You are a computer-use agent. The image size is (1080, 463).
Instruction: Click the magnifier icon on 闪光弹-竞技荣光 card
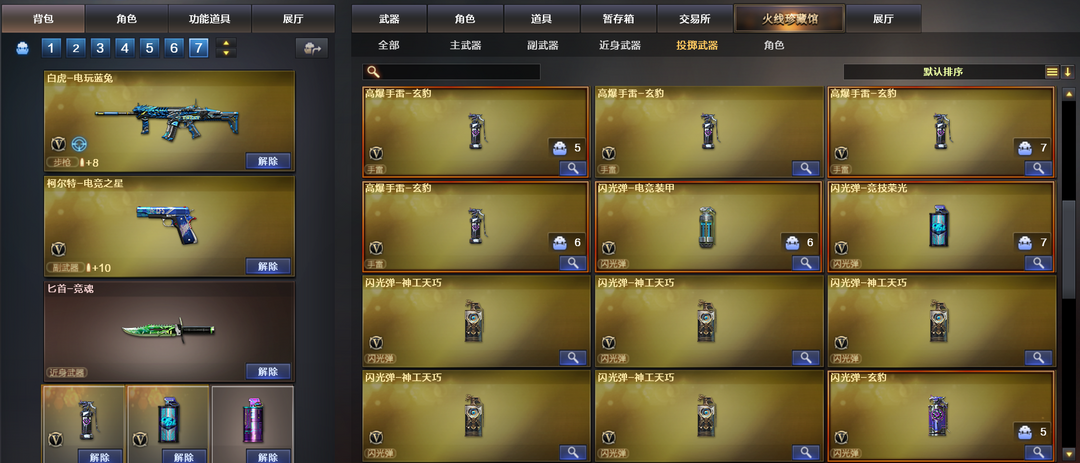point(1038,263)
